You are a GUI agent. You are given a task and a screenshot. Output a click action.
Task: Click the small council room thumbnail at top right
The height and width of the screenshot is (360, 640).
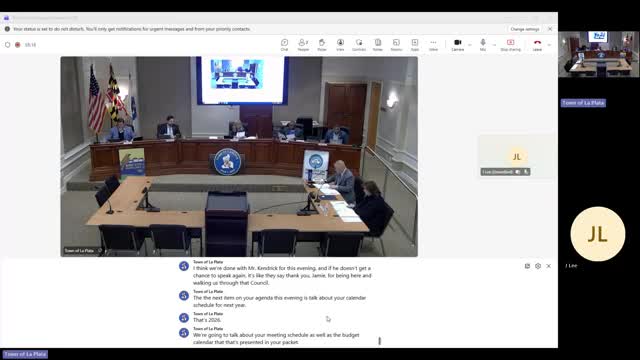click(599, 54)
